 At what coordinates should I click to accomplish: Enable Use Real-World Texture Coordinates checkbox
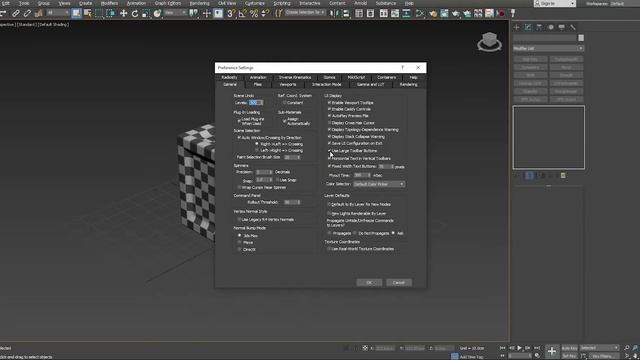[x=329, y=249]
